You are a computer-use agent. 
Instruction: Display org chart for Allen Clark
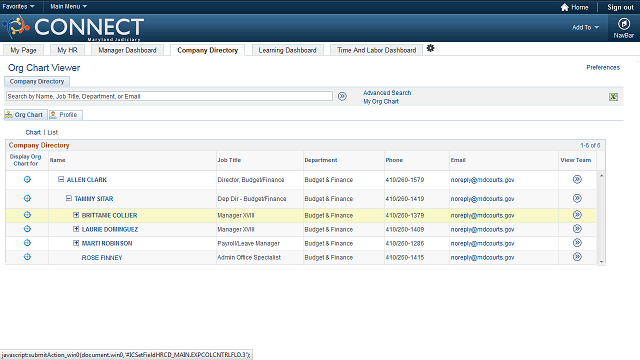tap(27, 179)
